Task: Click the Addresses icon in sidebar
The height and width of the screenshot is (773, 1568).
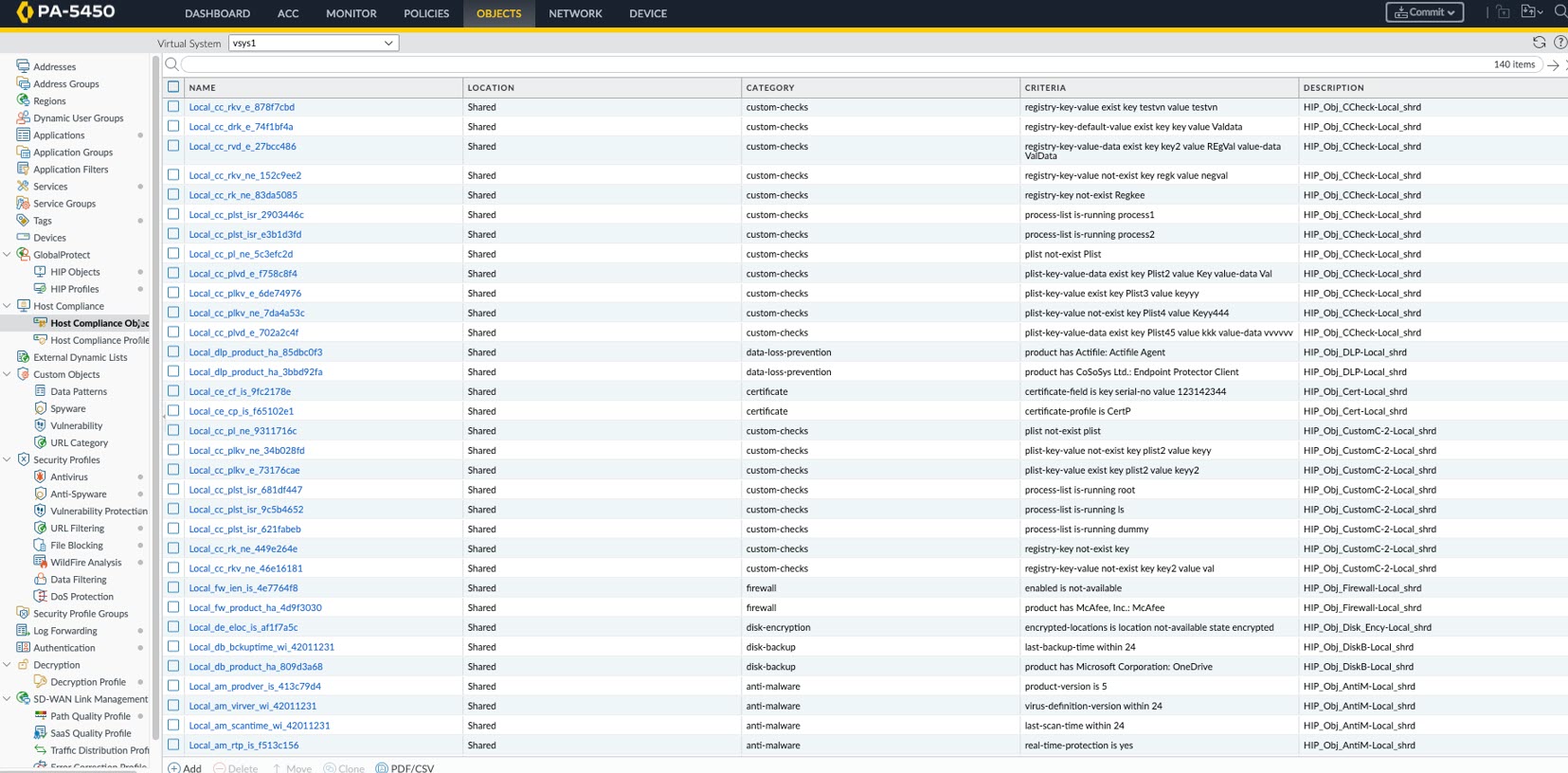Action: click(23, 66)
